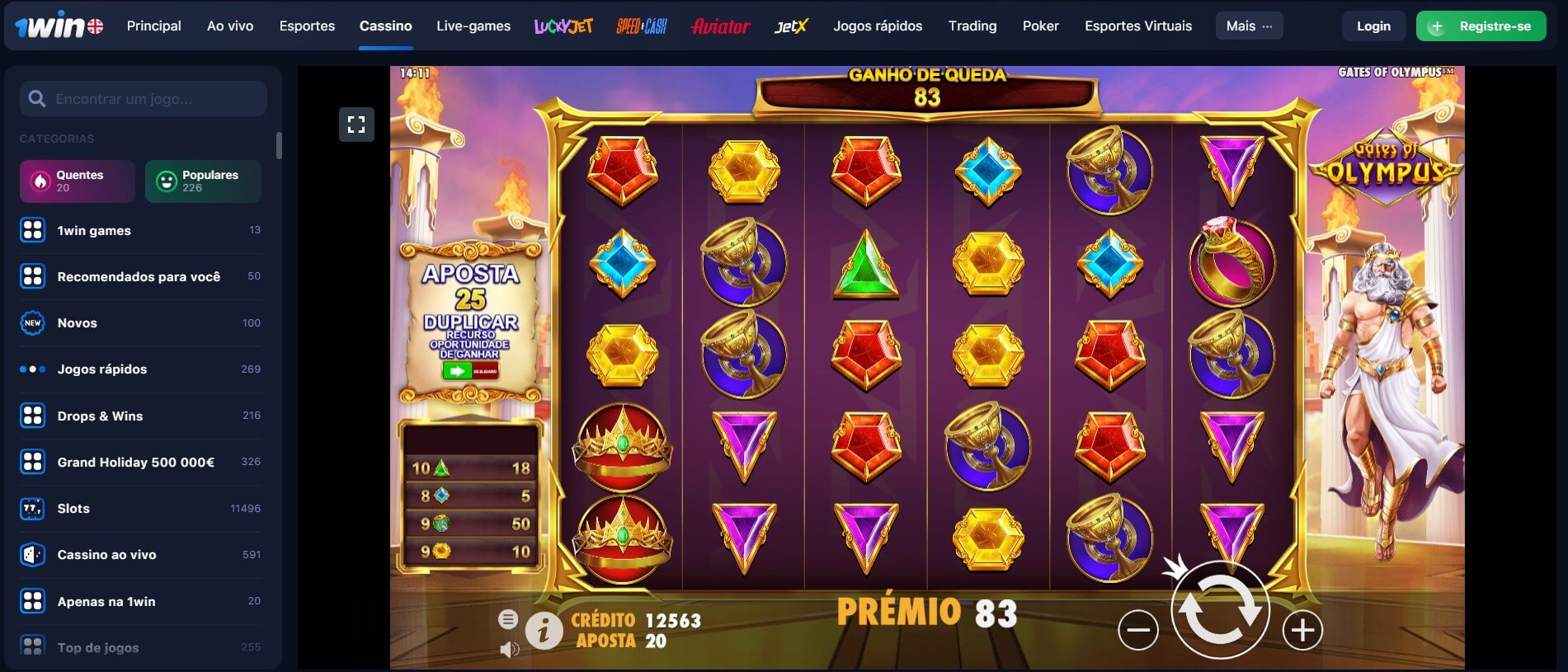Switch to the Live-games tab
Screen dimensions: 1568x672
click(473, 26)
